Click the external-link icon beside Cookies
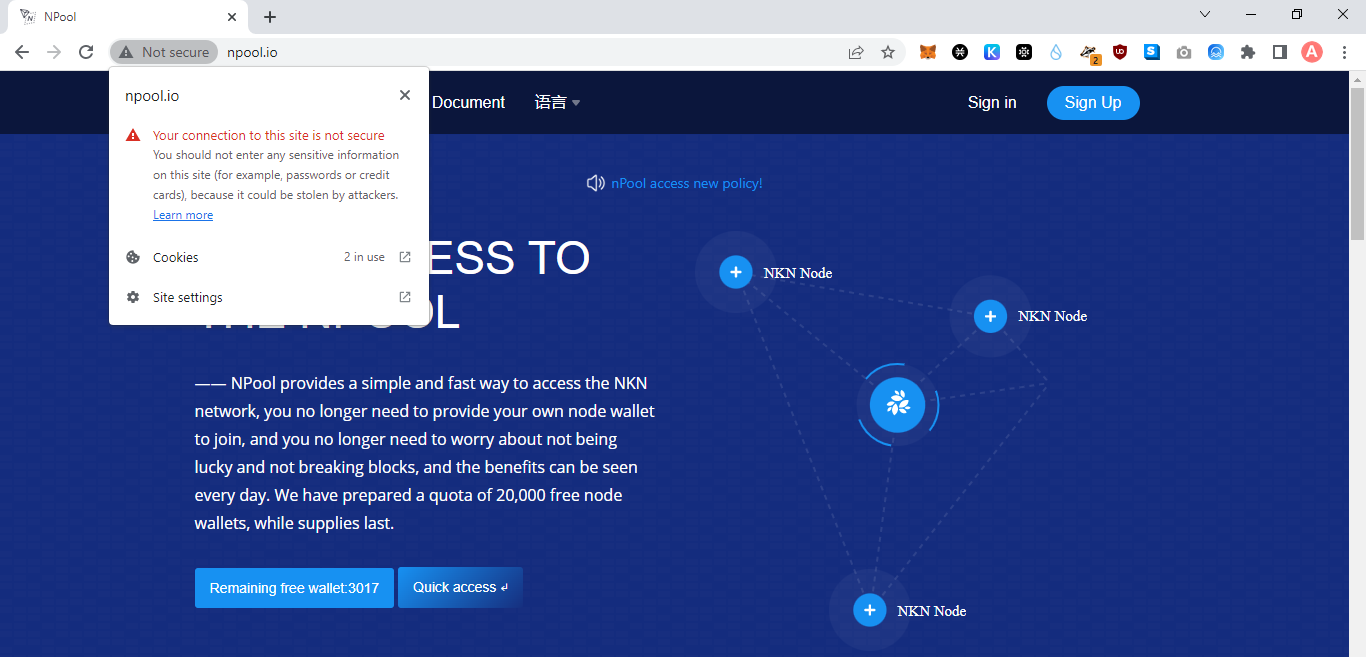Viewport: 1366px width, 657px height. pos(405,257)
